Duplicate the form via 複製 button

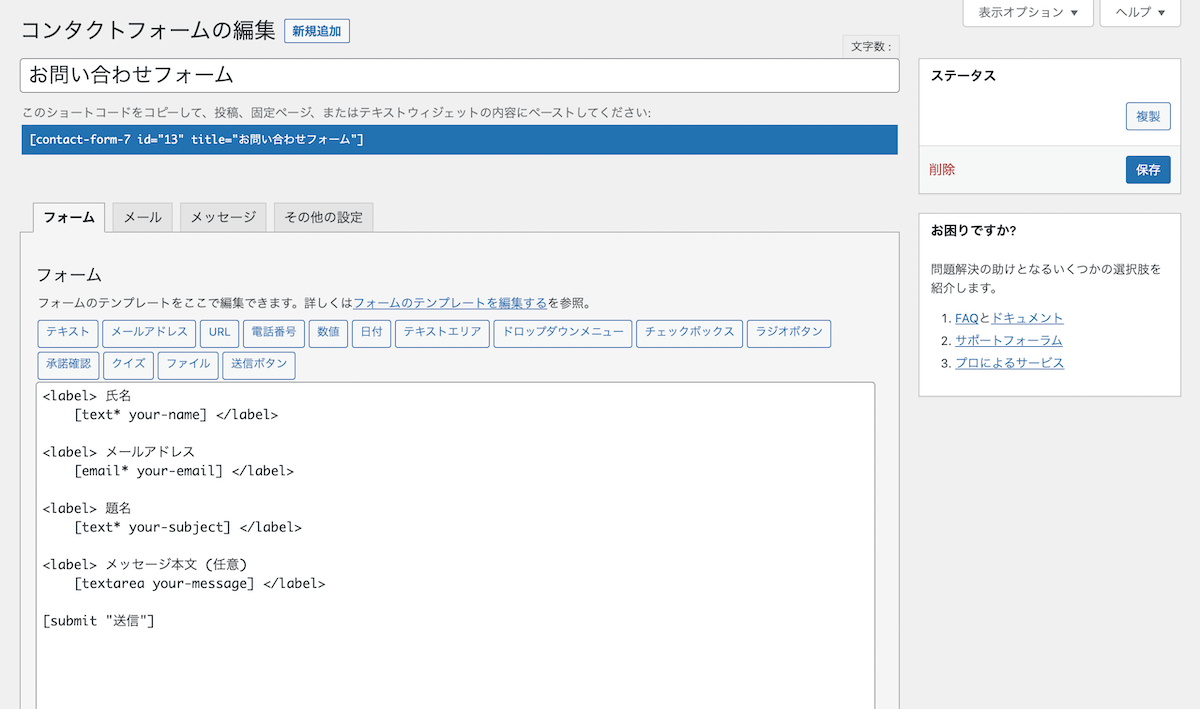coord(1147,116)
